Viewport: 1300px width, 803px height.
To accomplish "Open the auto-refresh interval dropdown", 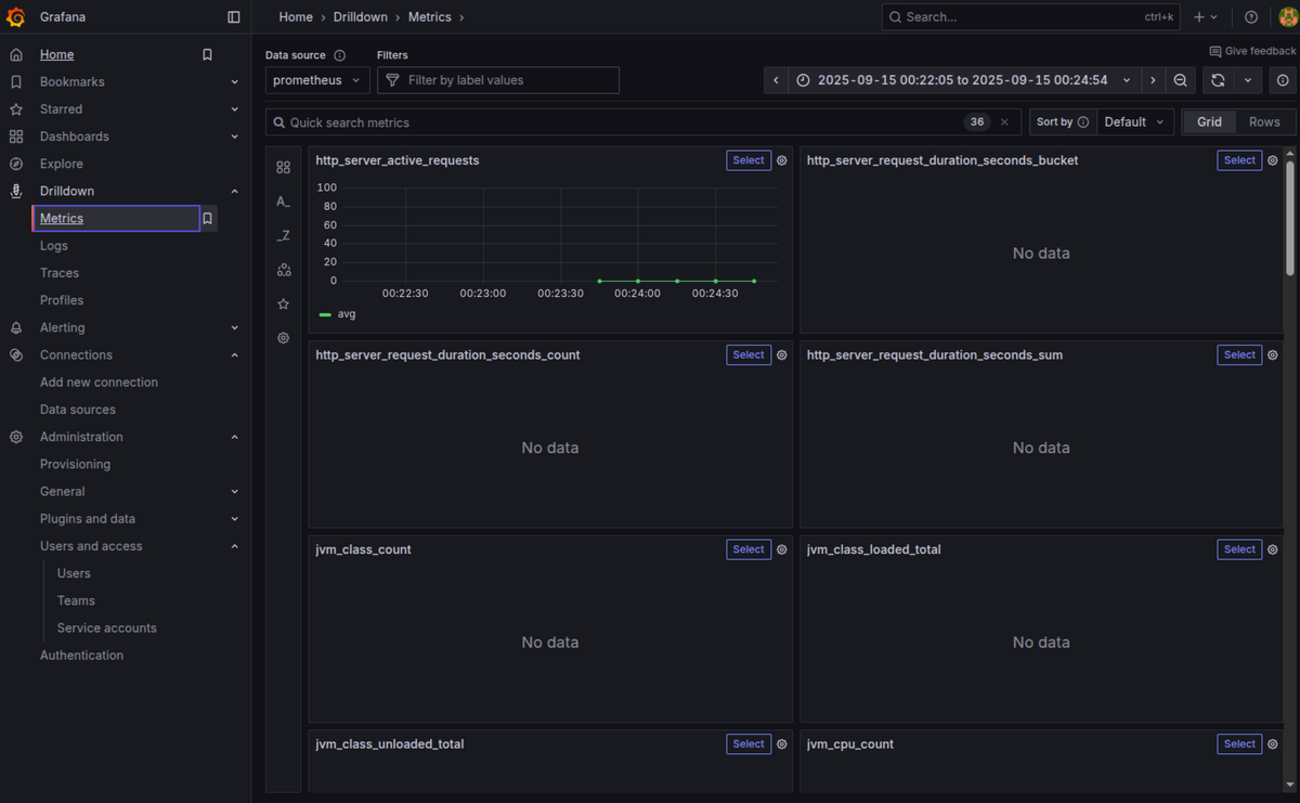I will pos(1247,80).
